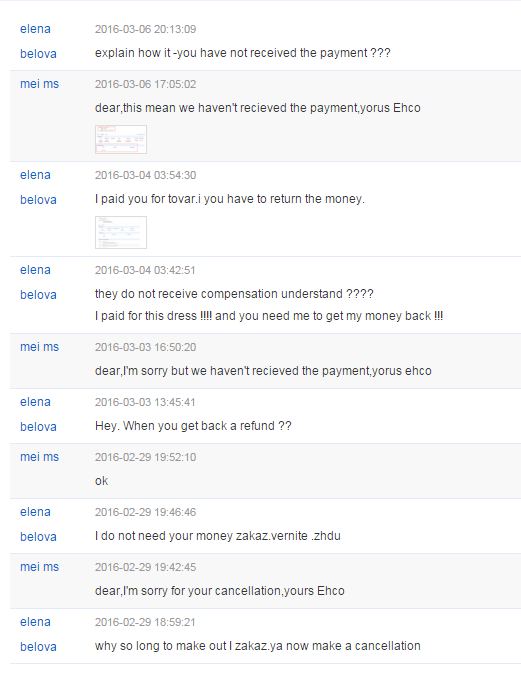Click mei ms name on 17:05:02 message

coord(39,84)
